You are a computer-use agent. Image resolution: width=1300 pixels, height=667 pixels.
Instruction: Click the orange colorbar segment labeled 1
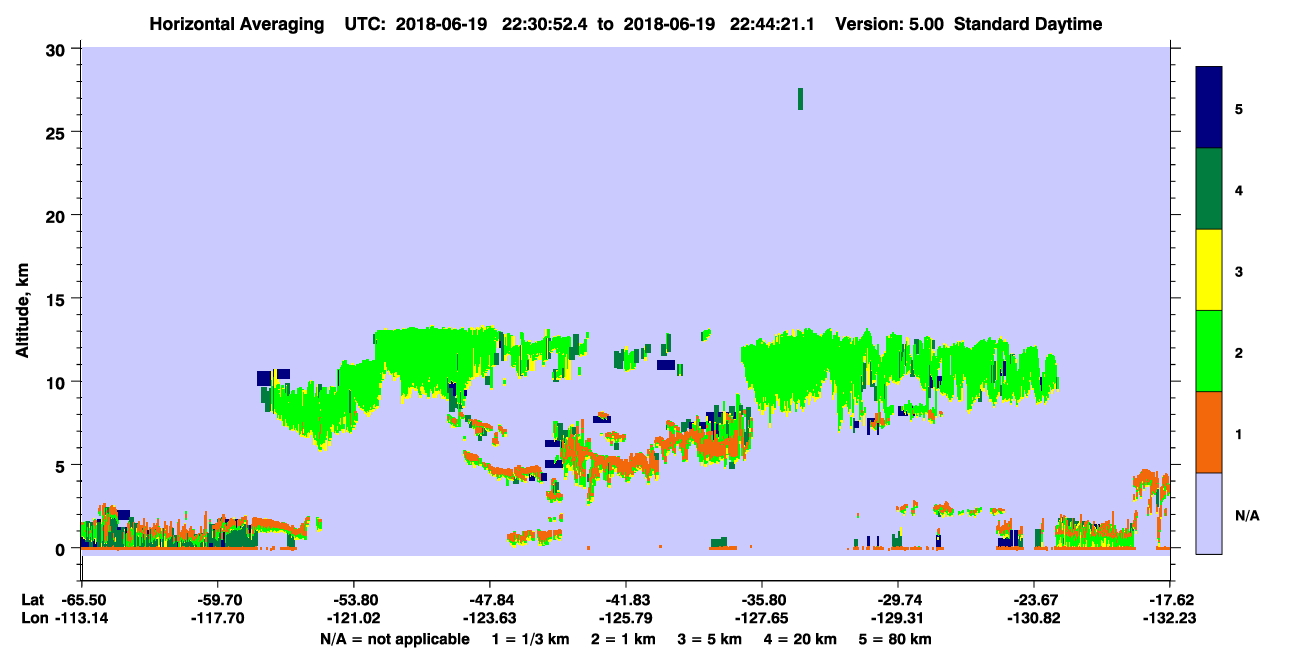[x=1209, y=432]
